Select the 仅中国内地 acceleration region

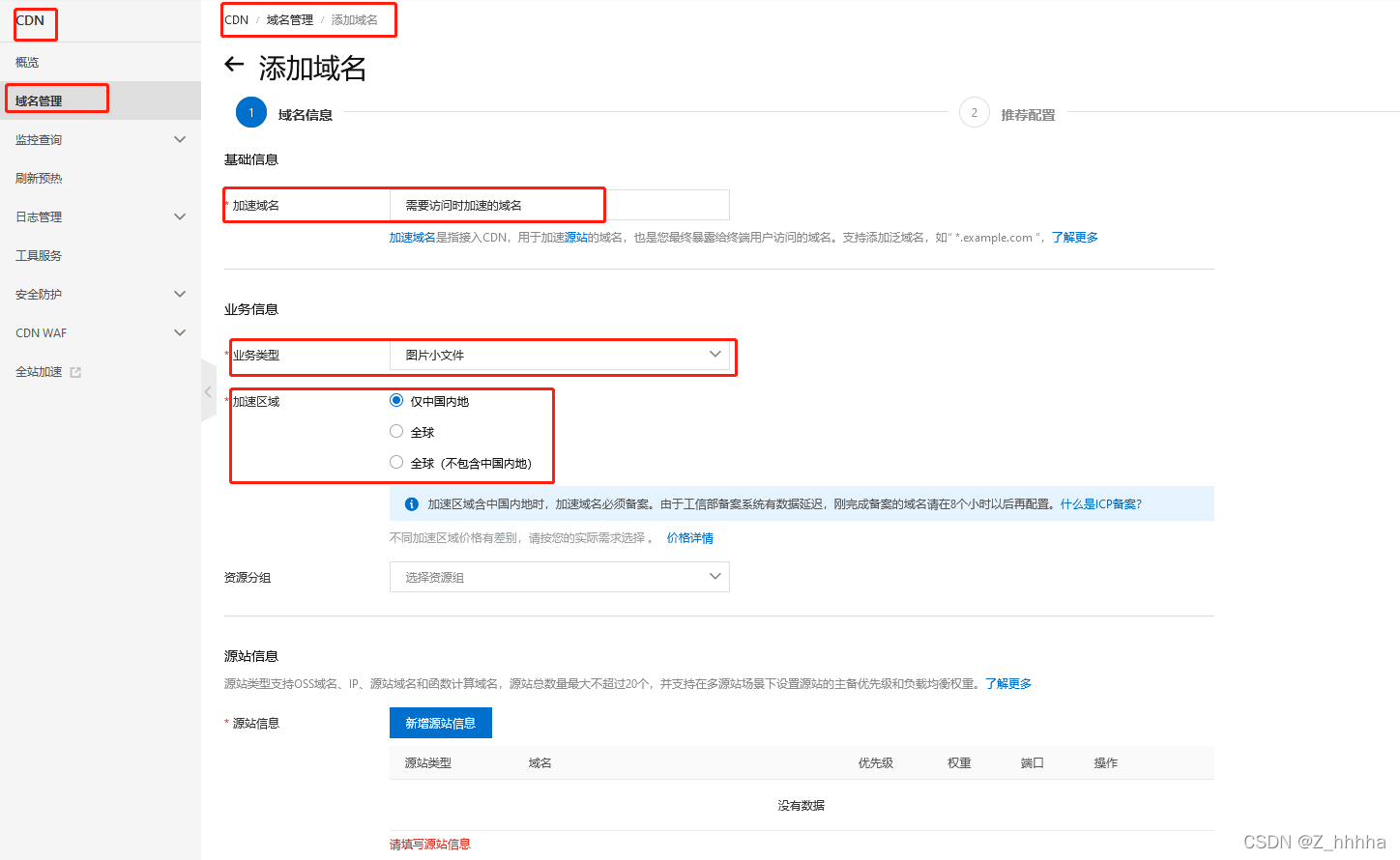[x=396, y=399]
